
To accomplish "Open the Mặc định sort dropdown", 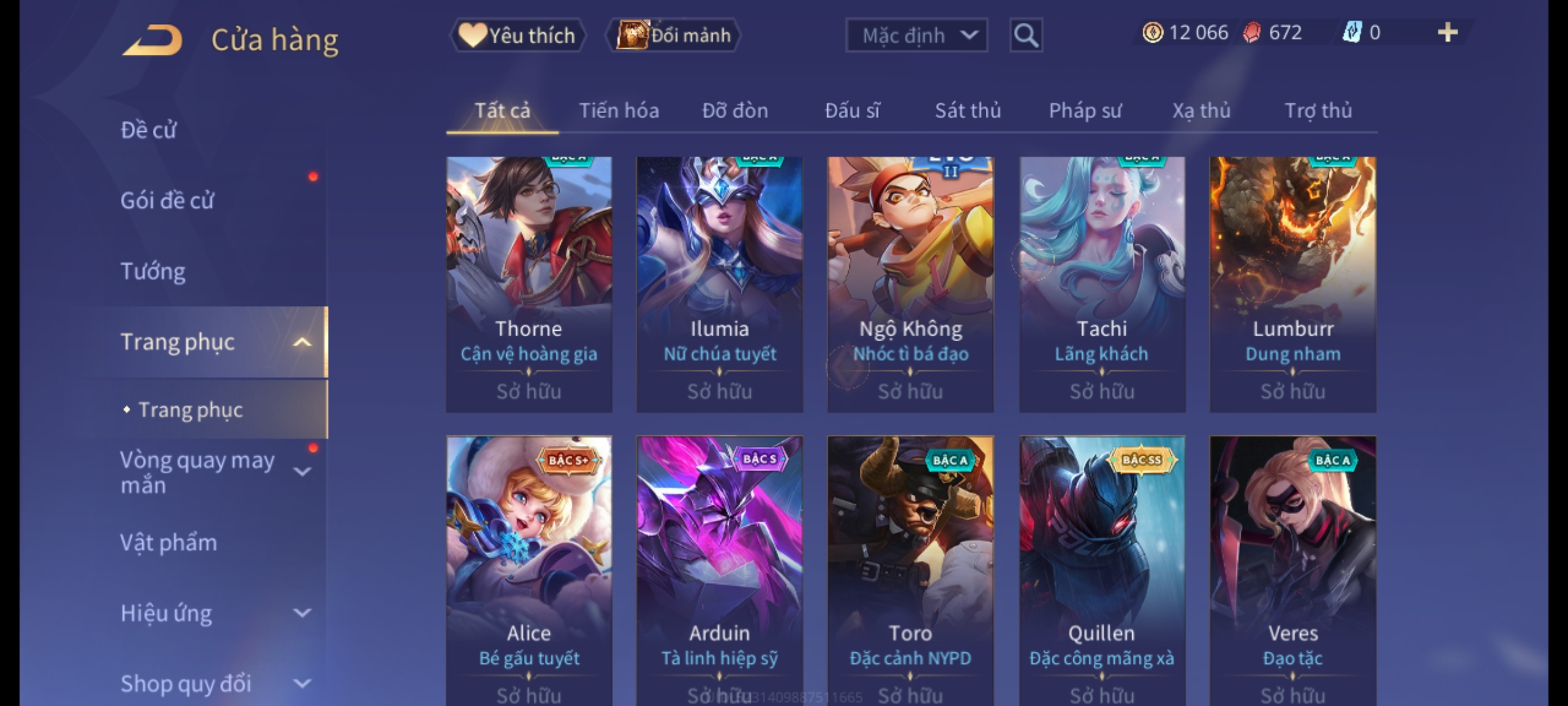I will coord(916,35).
